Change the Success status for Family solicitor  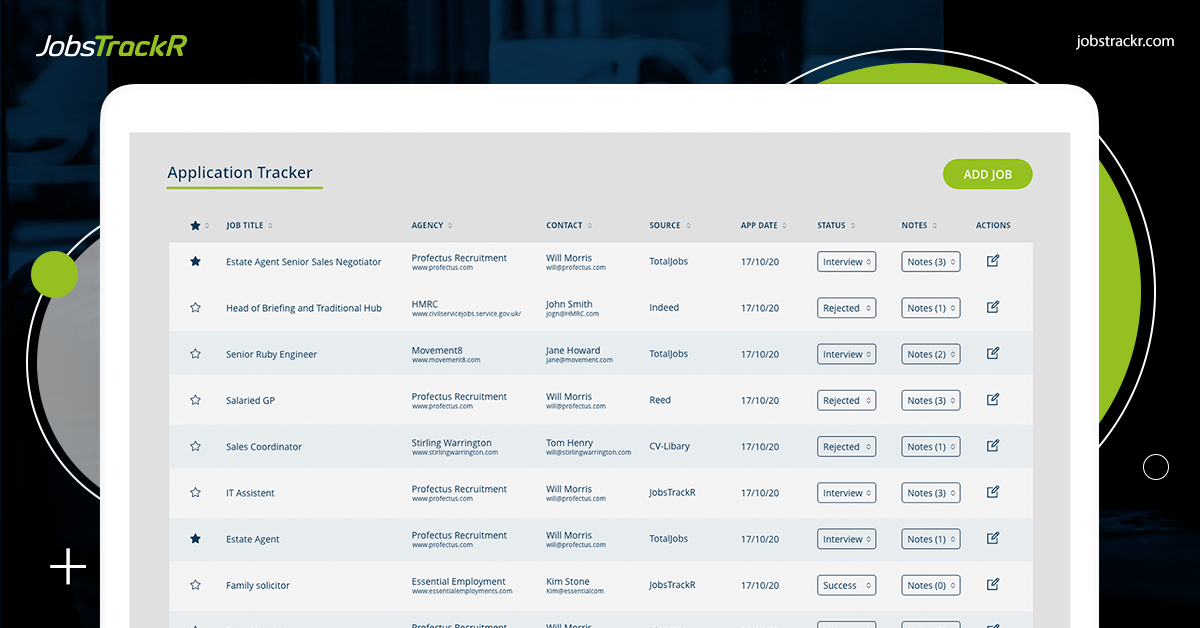846,584
